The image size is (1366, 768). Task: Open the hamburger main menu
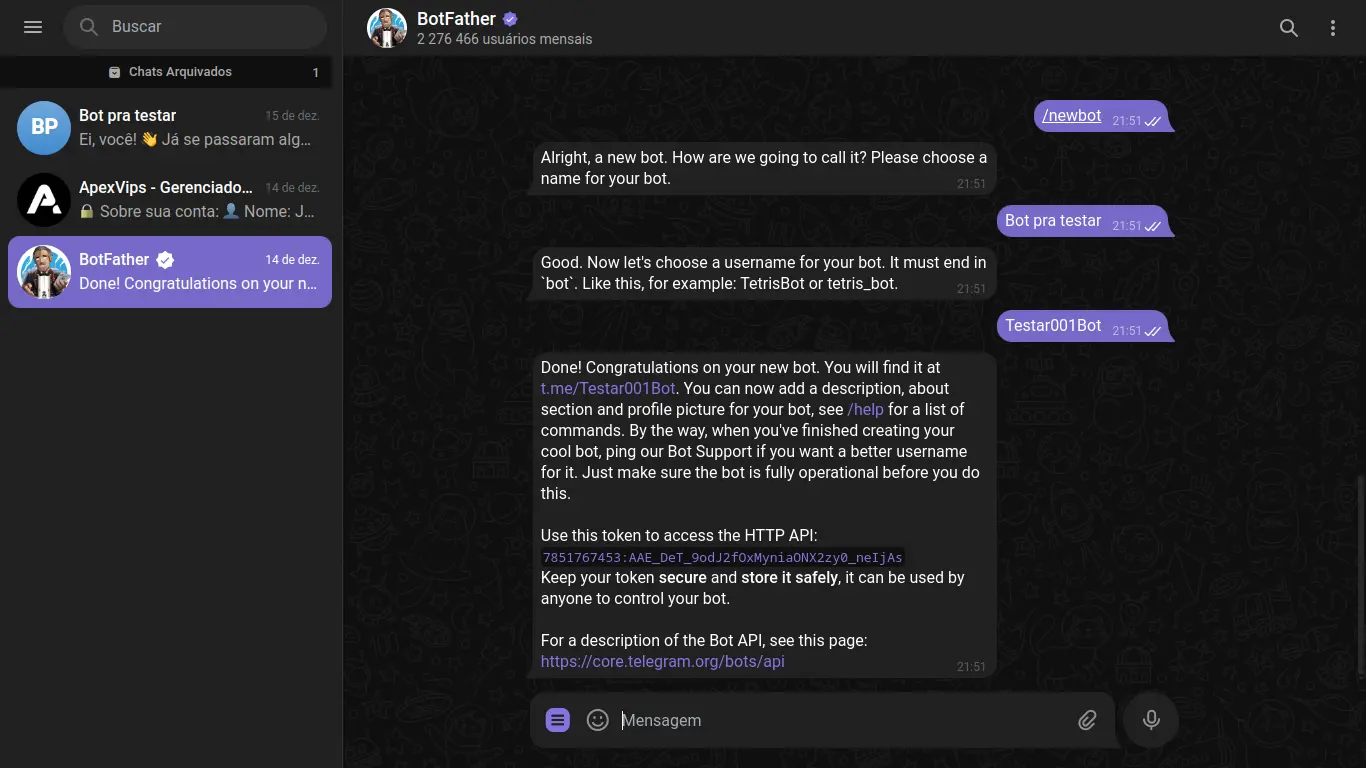pos(33,27)
